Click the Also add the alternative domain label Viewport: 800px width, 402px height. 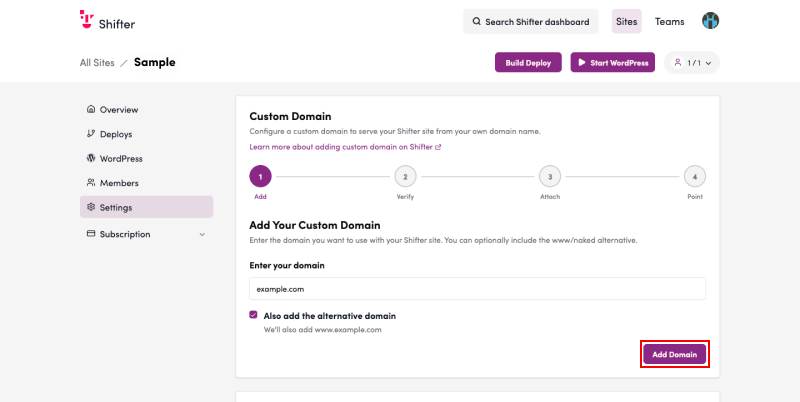330,316
